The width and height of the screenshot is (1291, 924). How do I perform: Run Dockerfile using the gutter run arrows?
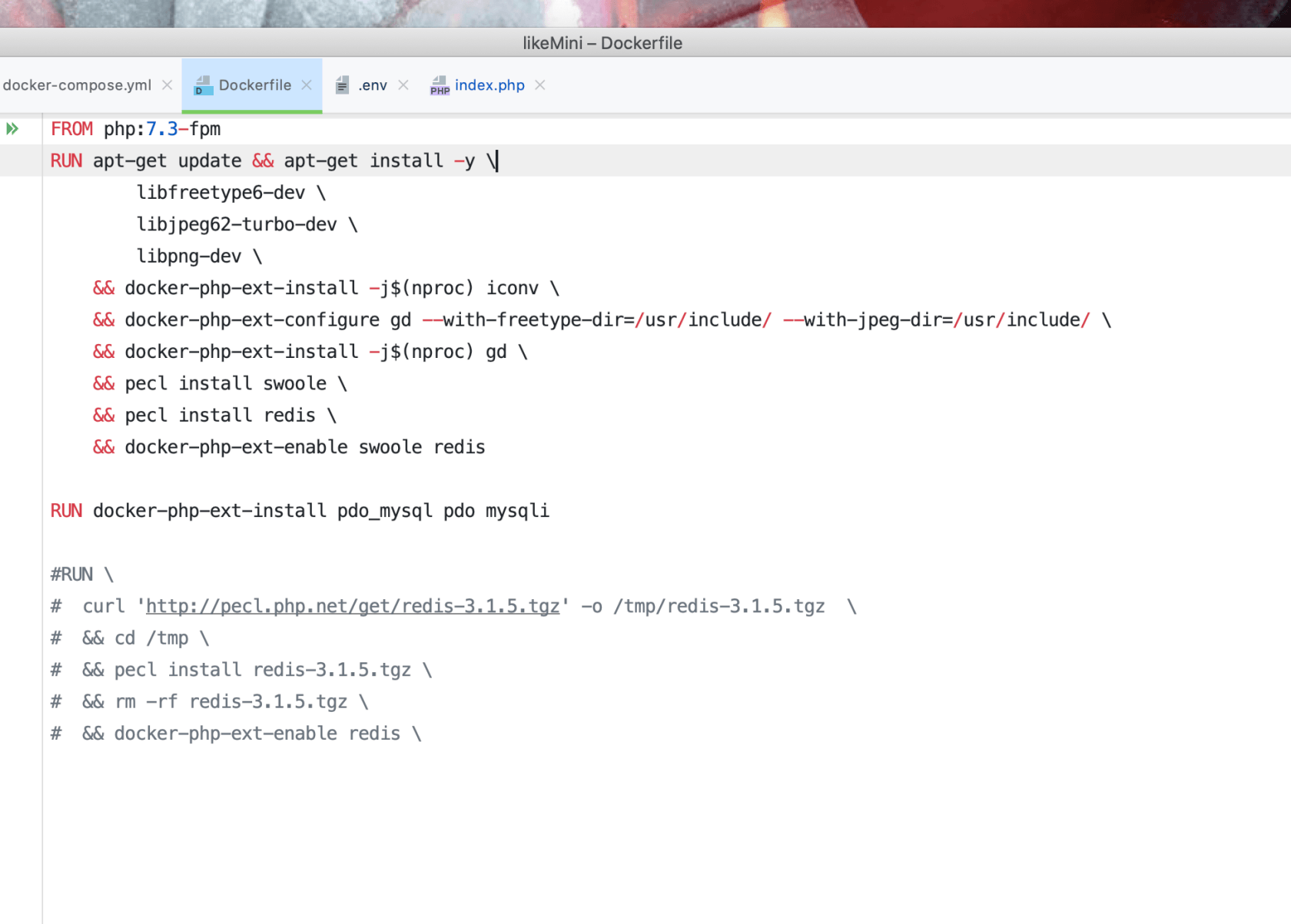[12, 129]
